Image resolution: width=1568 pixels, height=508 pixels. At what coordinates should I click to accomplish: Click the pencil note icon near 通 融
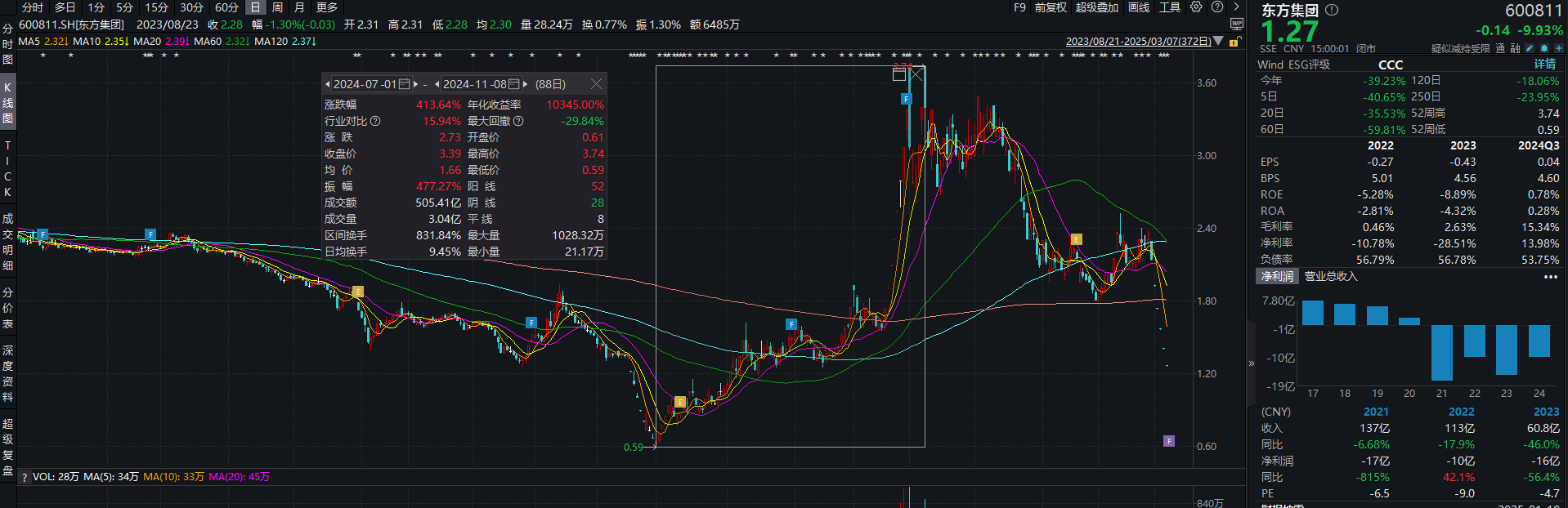point(1529,48)
